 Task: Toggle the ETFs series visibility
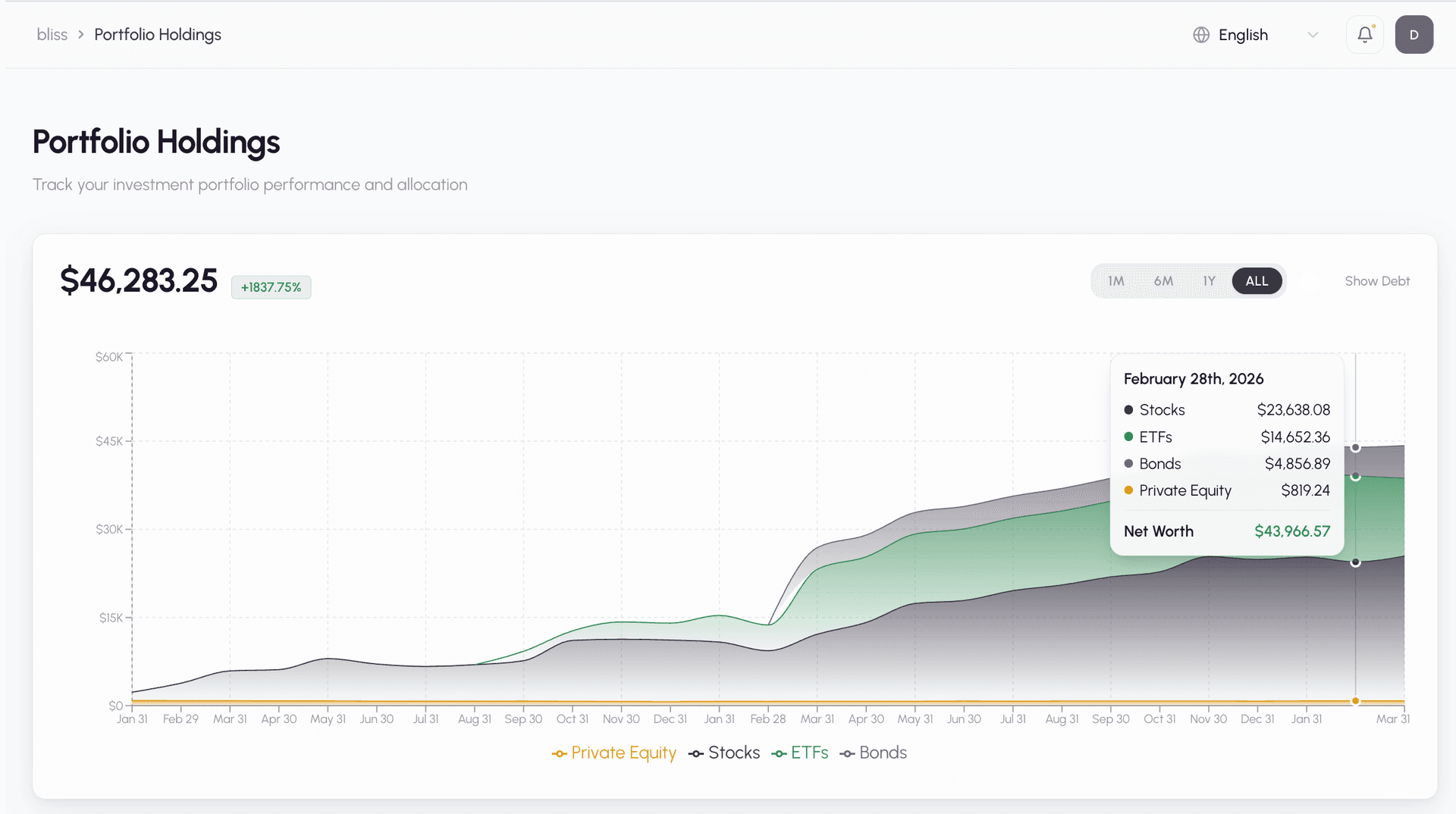point(799,753)
